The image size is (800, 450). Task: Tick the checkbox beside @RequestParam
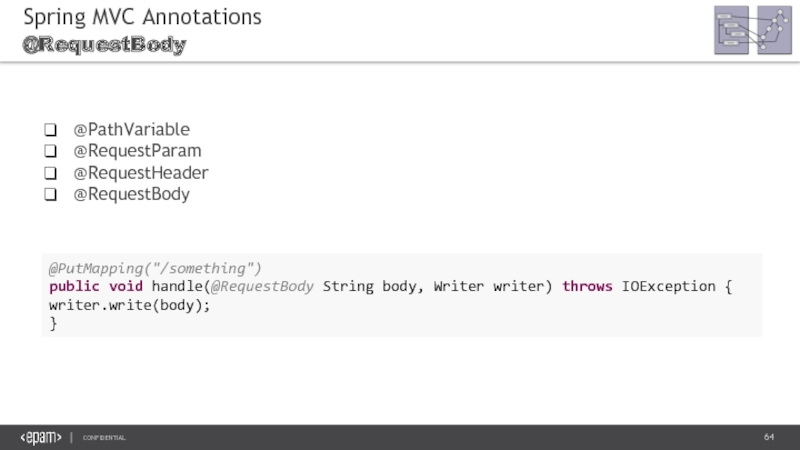click(50, 152)
